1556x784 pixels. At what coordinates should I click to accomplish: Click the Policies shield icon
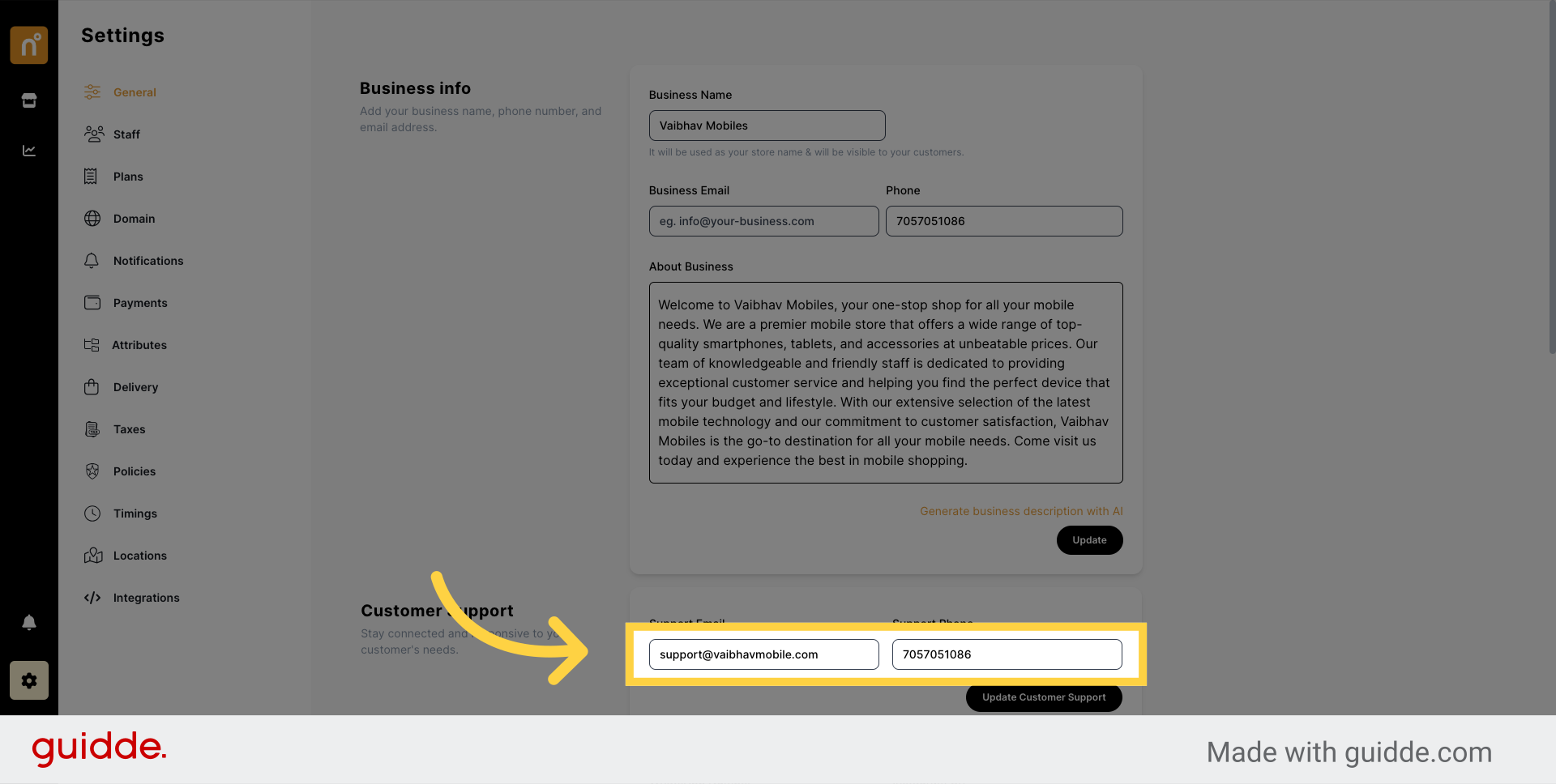(92, 471)
